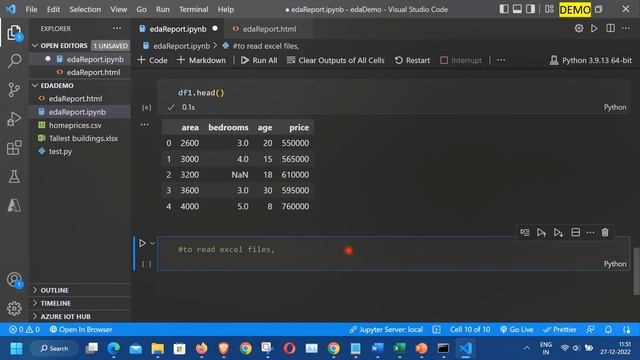The image size is (640, 360).
Task: Click Run All in notebook toolbar
Action: [259, 60]
